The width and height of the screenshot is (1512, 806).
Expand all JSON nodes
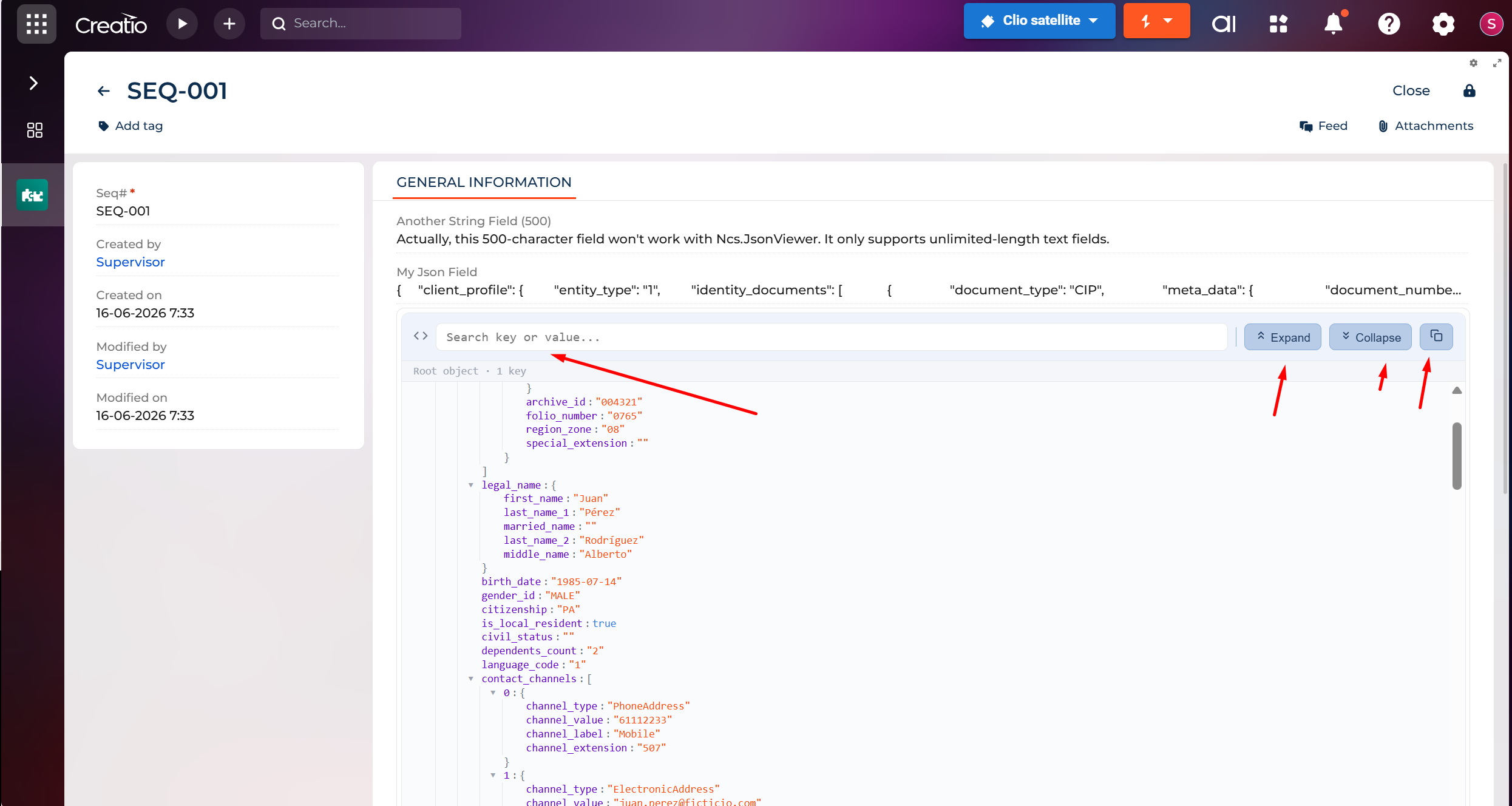point(1283,337)
